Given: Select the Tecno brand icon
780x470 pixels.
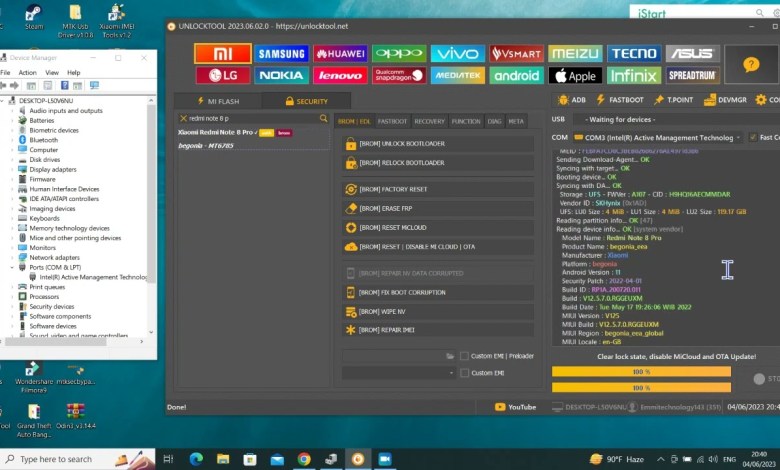Looking at the screenshot, I should tap(634, 53).
